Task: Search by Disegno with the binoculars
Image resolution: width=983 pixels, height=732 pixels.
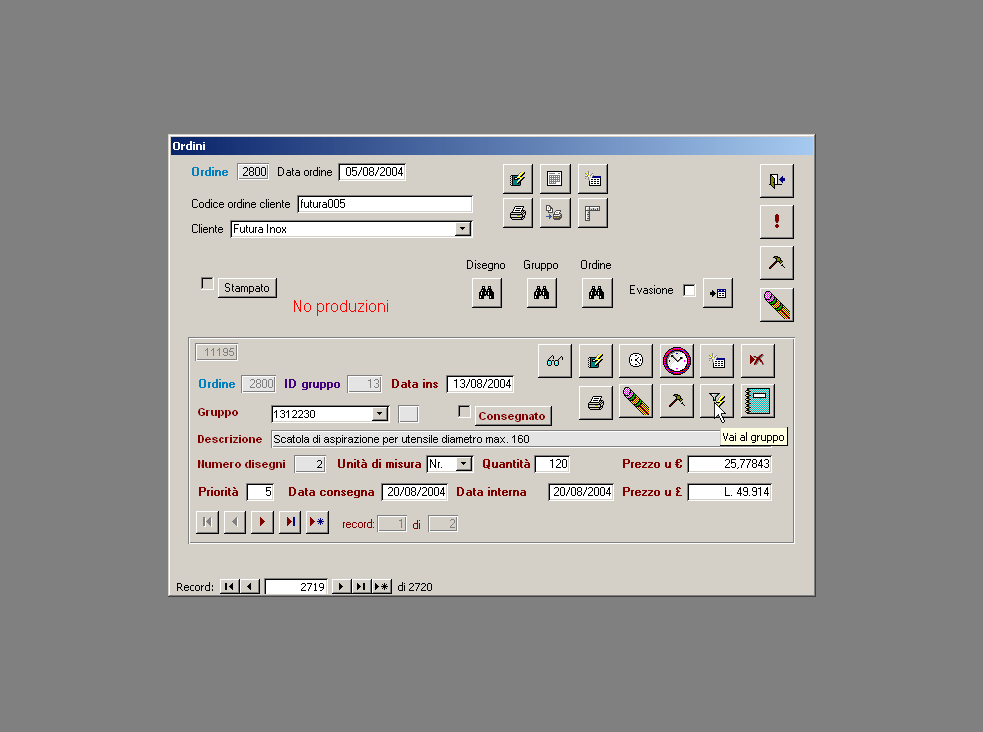Action: point(486,293)
